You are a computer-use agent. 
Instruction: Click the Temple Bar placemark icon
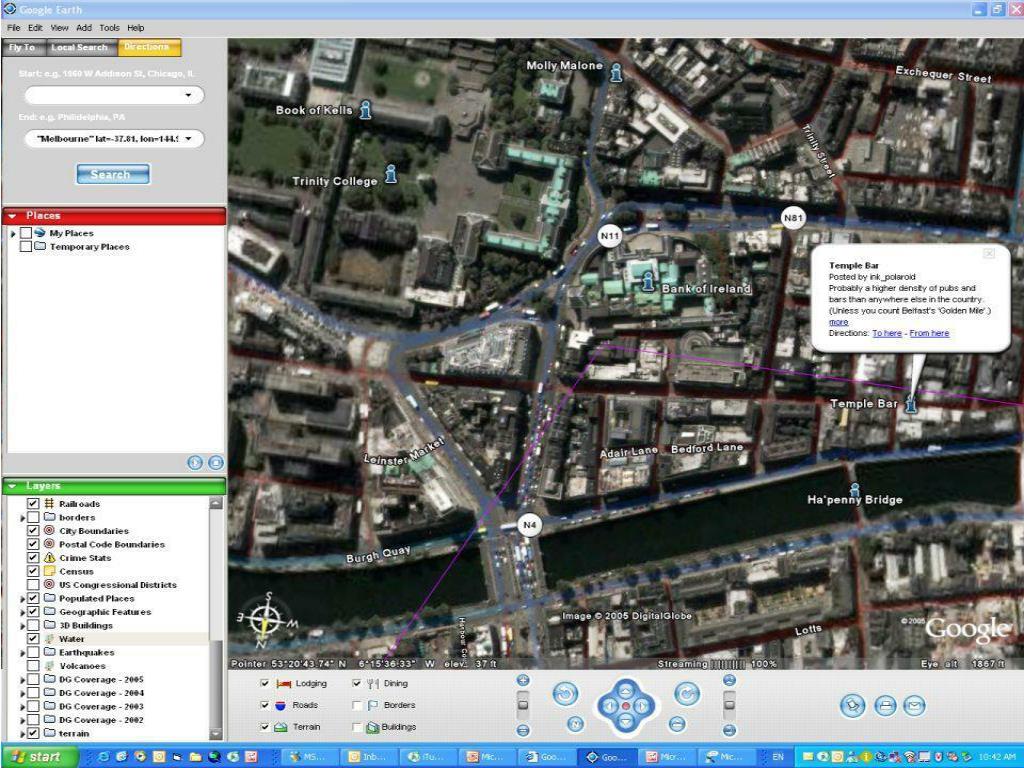911,404
